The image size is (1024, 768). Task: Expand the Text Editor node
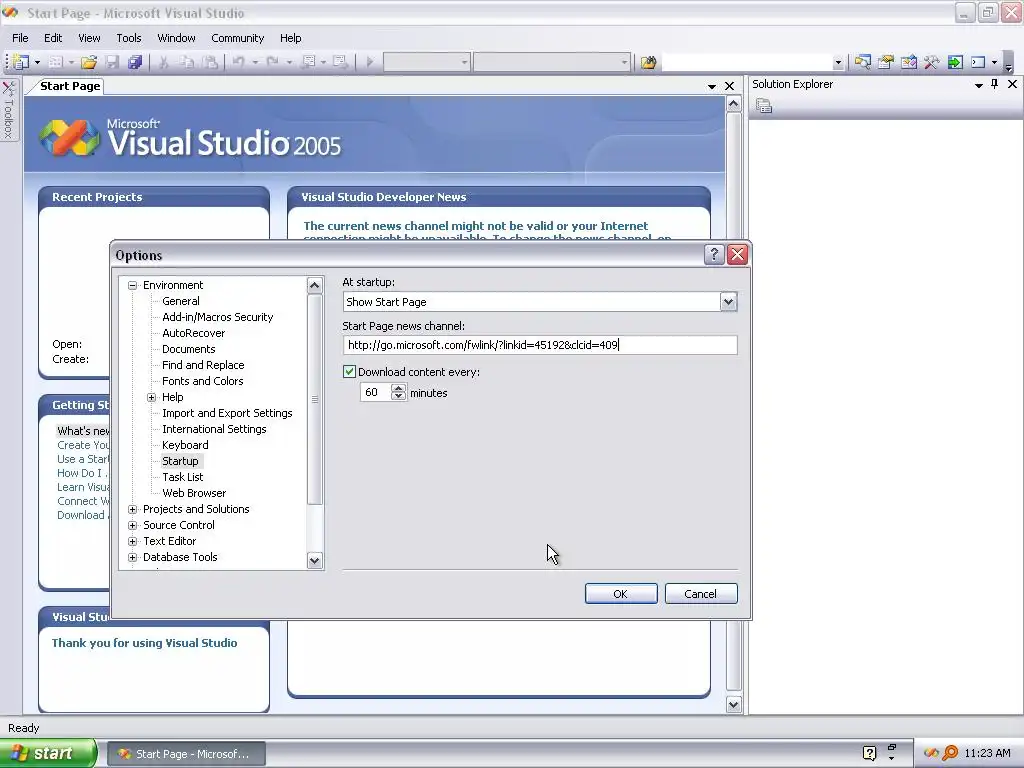coord(133,541)
